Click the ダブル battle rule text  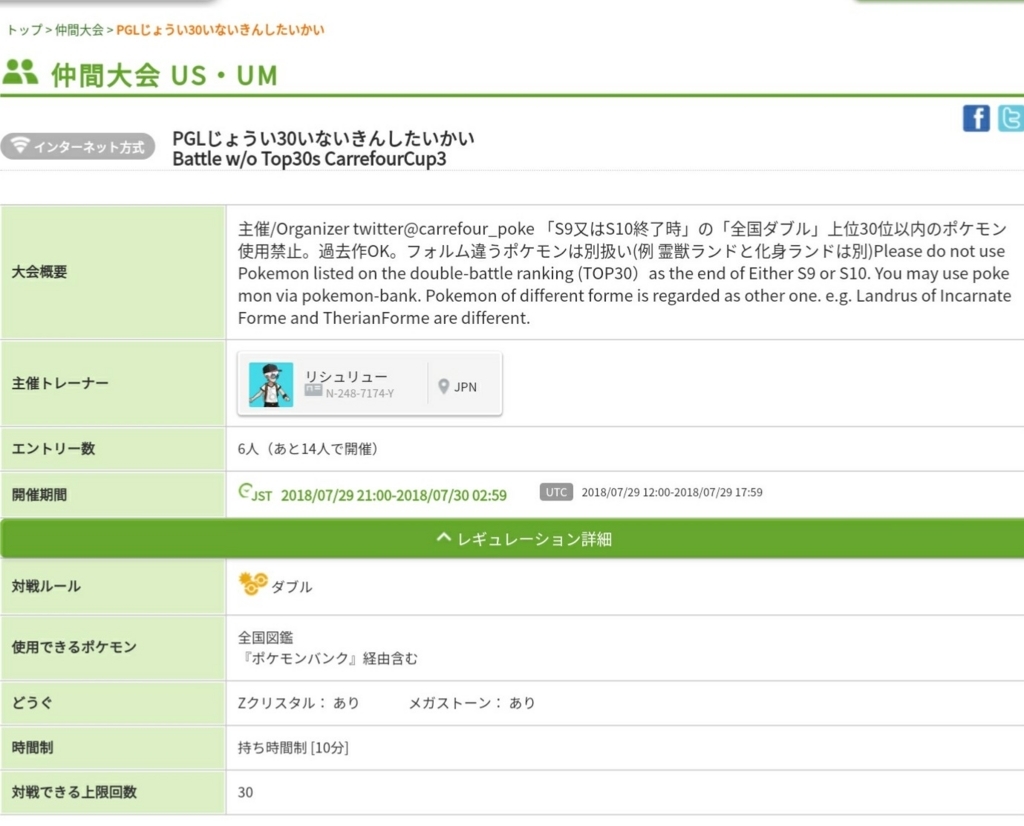pyautogui.click(x=291, y=586)
